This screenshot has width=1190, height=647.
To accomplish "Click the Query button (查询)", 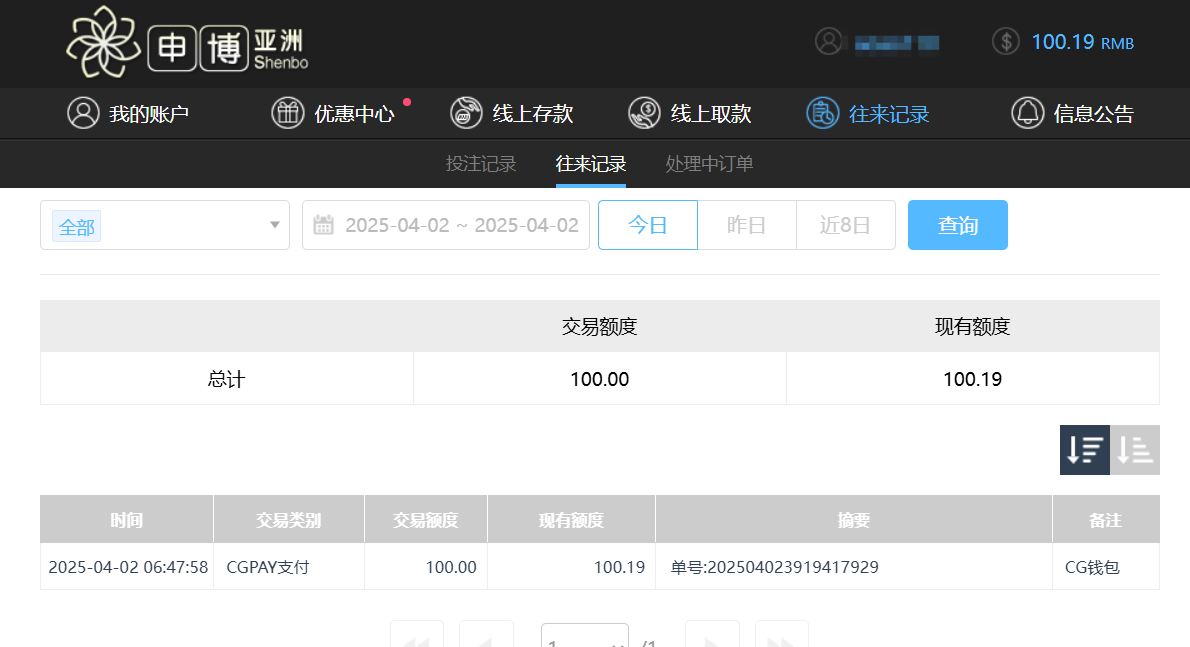I will pos(957,225).
